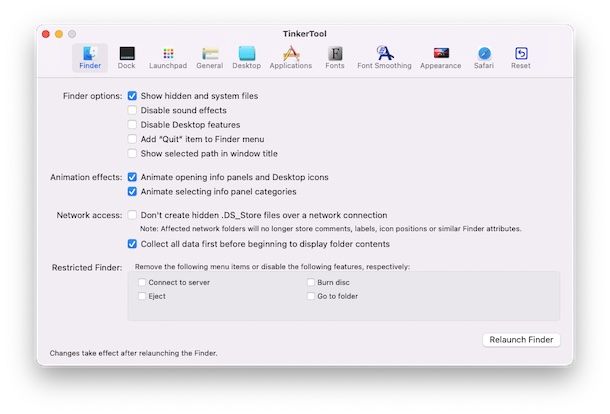Click the Network access label
Screen dimensions: 610x414
(x=89, y=215)
